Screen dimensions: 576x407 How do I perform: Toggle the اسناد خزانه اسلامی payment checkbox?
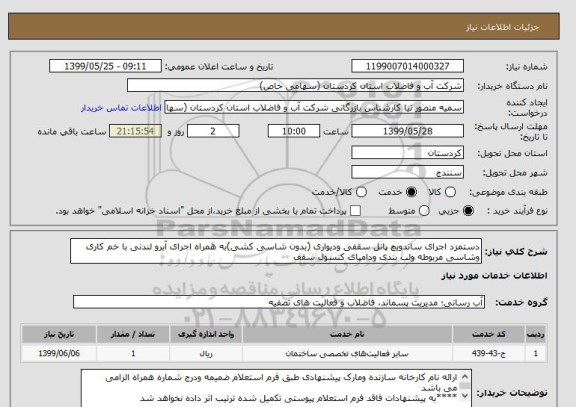point(355,211)
